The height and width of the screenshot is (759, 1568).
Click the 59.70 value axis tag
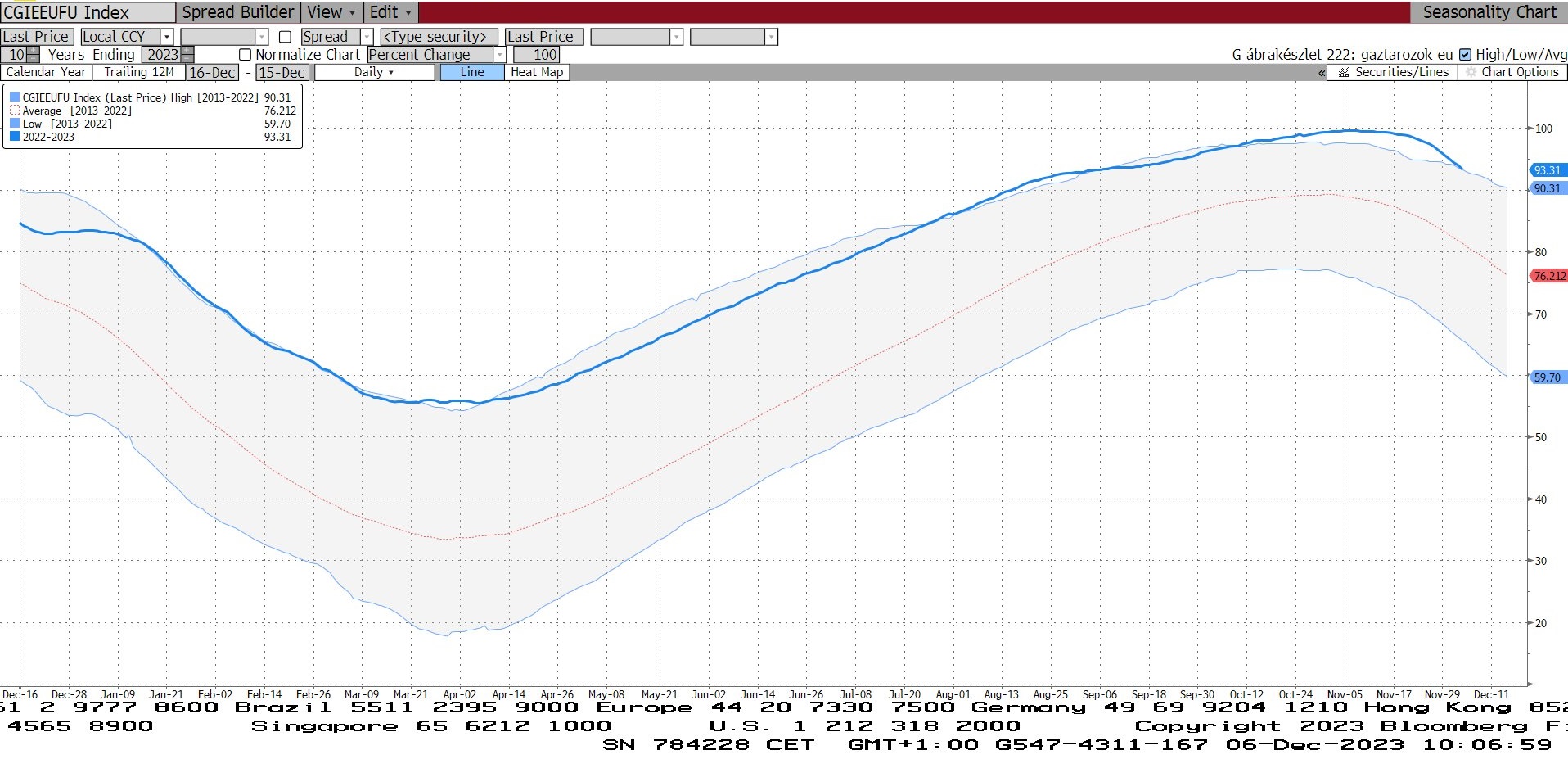tap(1548, 377)
